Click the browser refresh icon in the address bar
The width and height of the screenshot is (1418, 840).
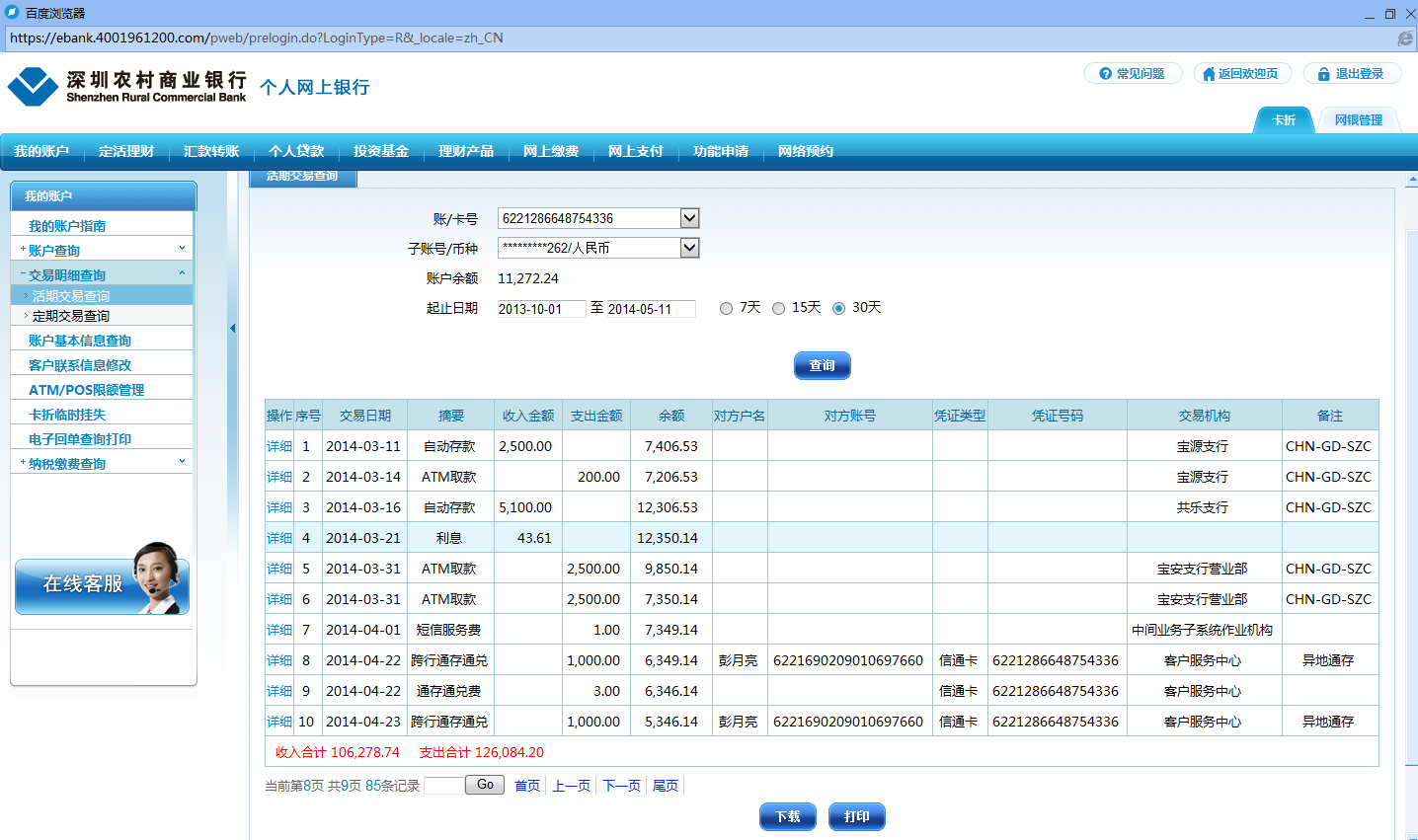[1404, 38]
